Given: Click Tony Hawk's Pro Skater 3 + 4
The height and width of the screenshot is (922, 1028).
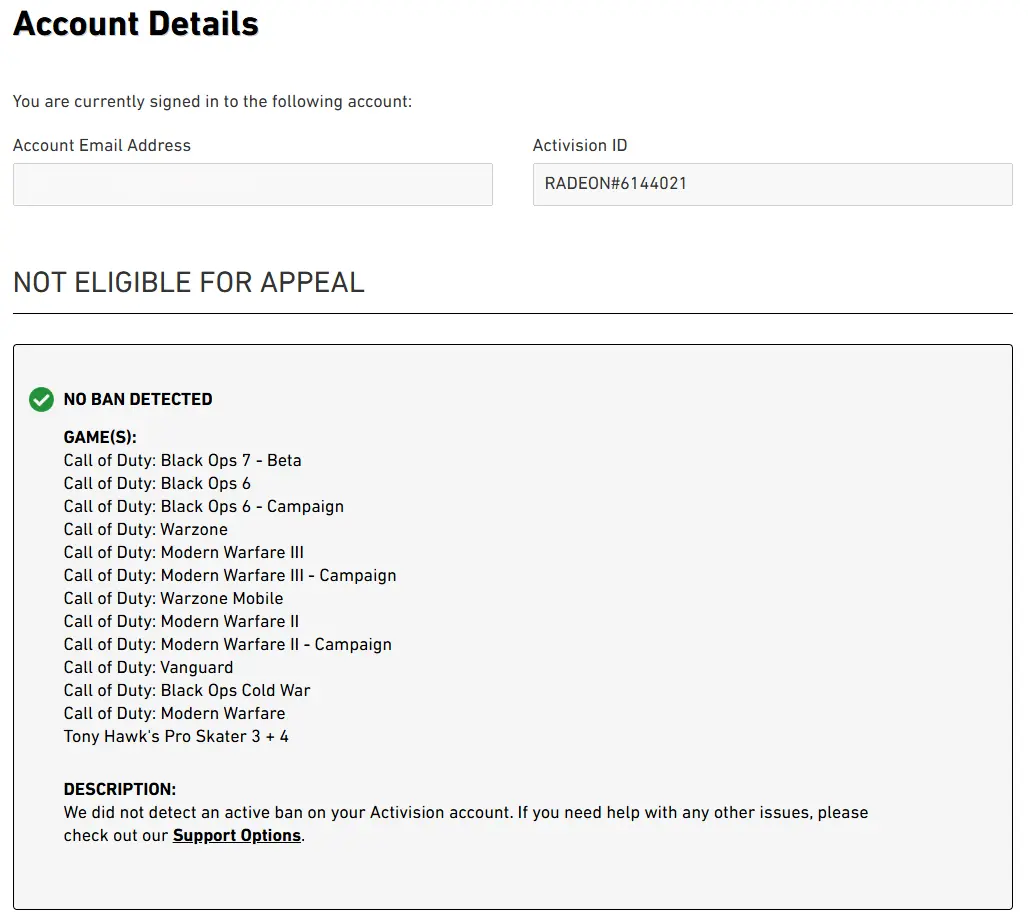Looking at the screenshot, I should pos(176,737).
